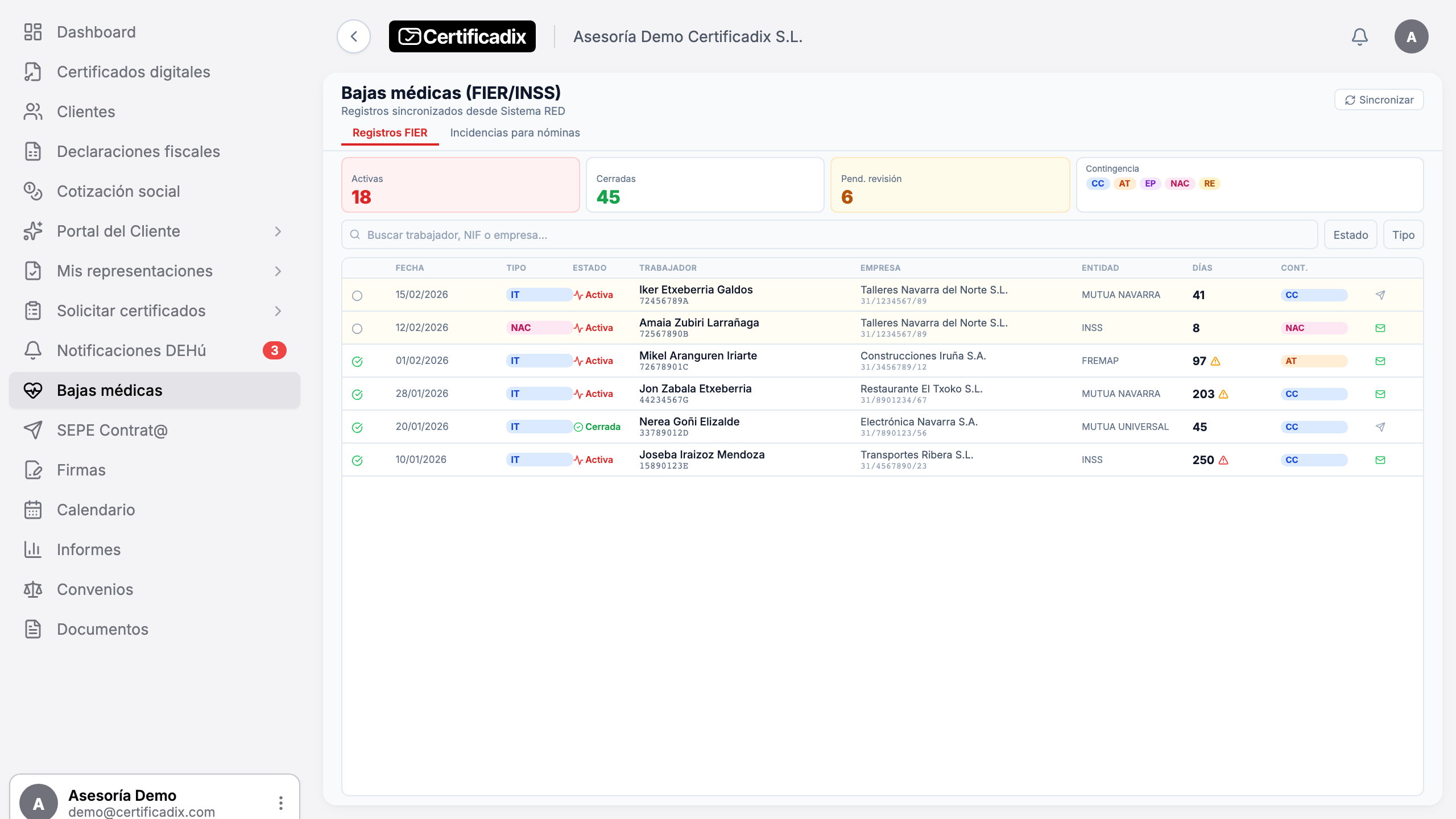1456x819 pixels.
Task: Select radio for Amaia Zubiri Larrañaga row
Action: pyautogui.click(x=357, y=329)
